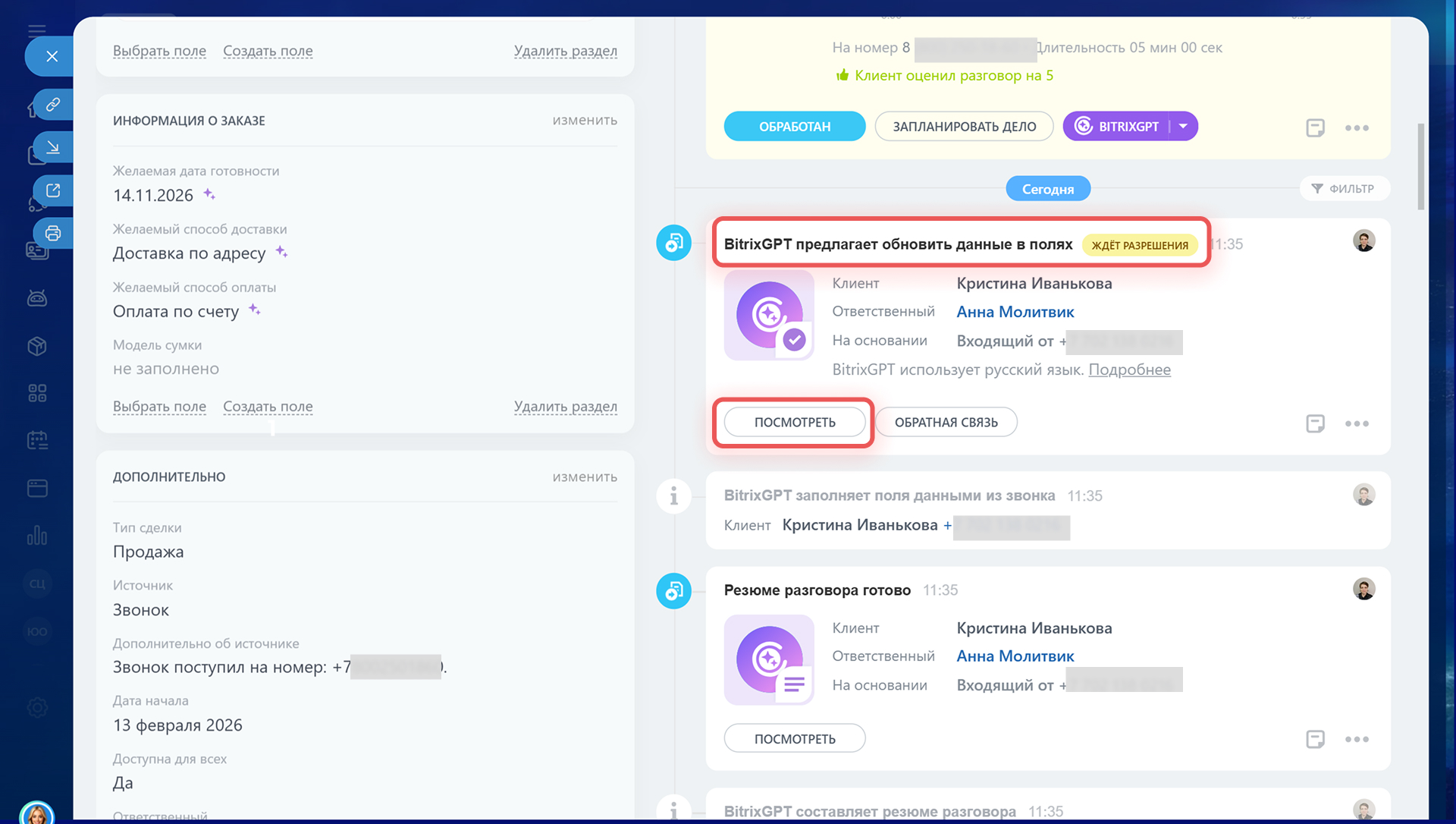Open the three-dots menu on the call card
The image size is (1456, 824).
(x=1357, y=127)
